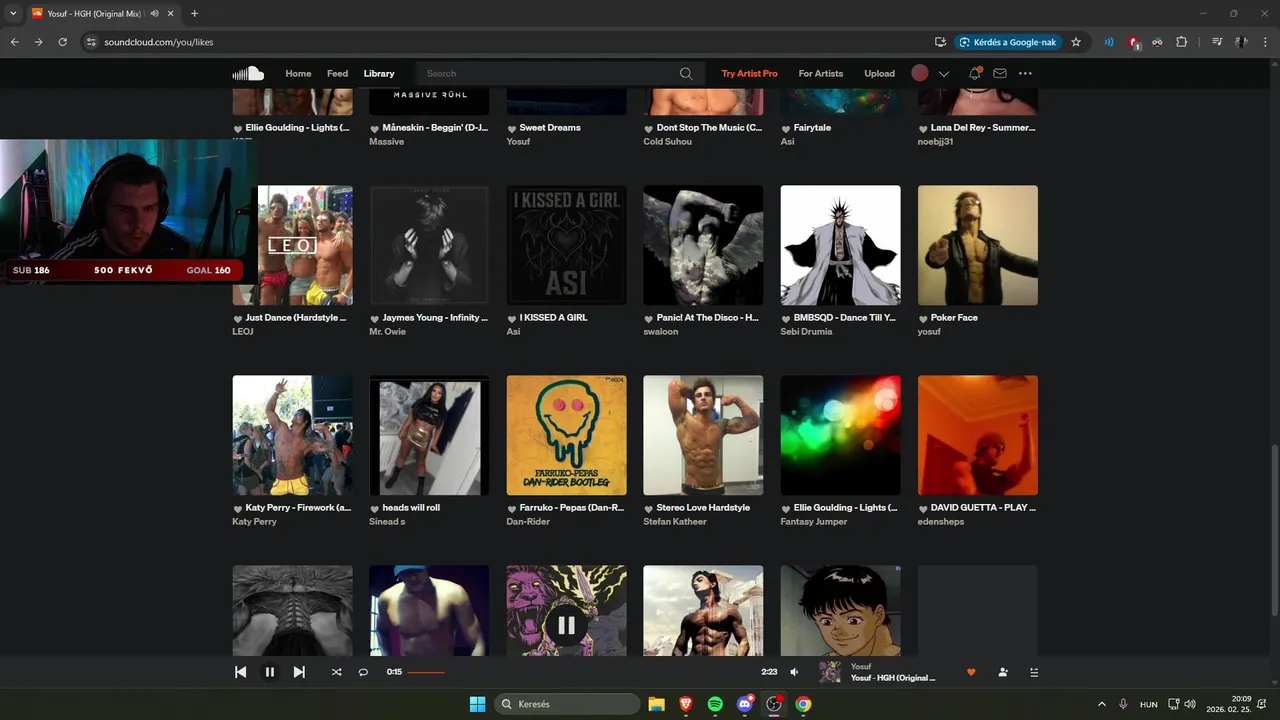Image resolution: width=1280 pixels, height=720 pixels.
Task: Open File Explorer from the taskbar
Action: (656, 704)
